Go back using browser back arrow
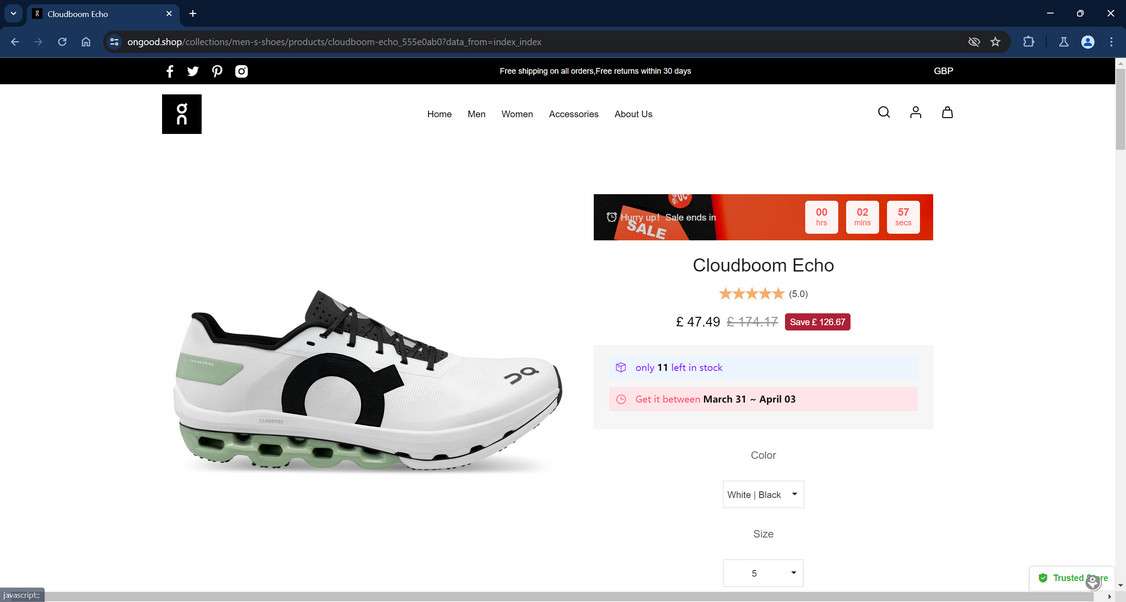The width and height of the screenshot is (1126, 602). [14, 42]
